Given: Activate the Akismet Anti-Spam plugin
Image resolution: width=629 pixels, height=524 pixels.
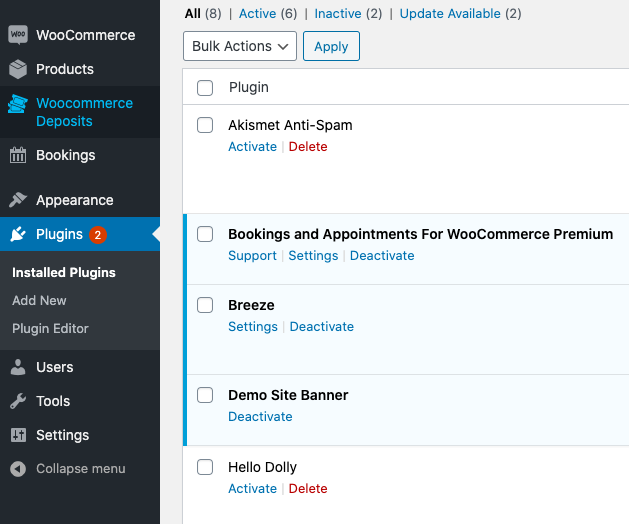Looking at the screenshot, I should 252,146.
